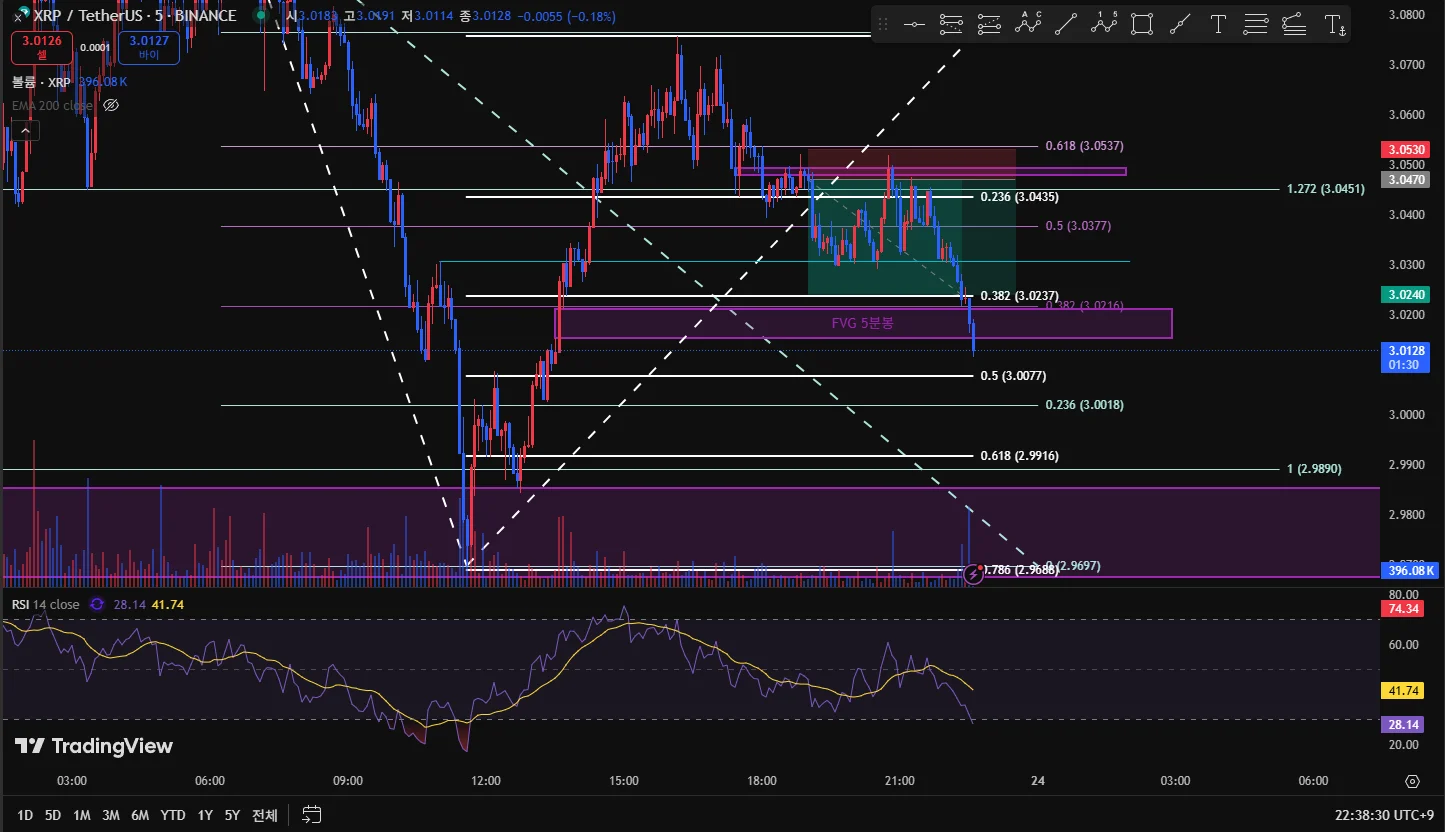Viewport: 1445px width, 832px height.
Task: Select the Text annotation tool
Action: [1218, 24]
